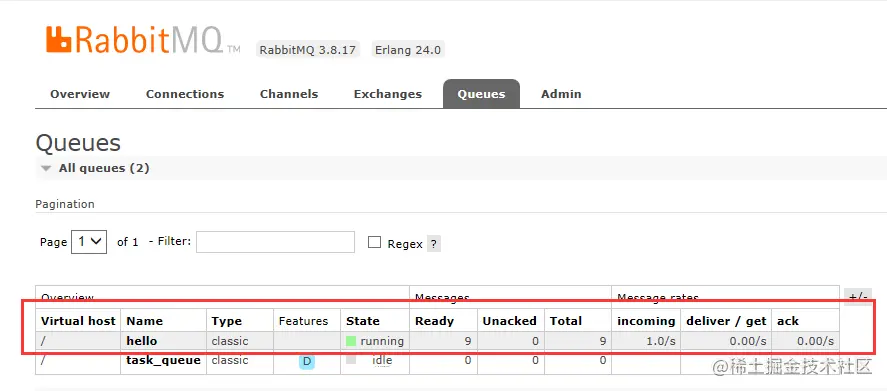Sort queues by Ready column header
The width and height of the screenshot is (887, 391).
tap(434, 321)
